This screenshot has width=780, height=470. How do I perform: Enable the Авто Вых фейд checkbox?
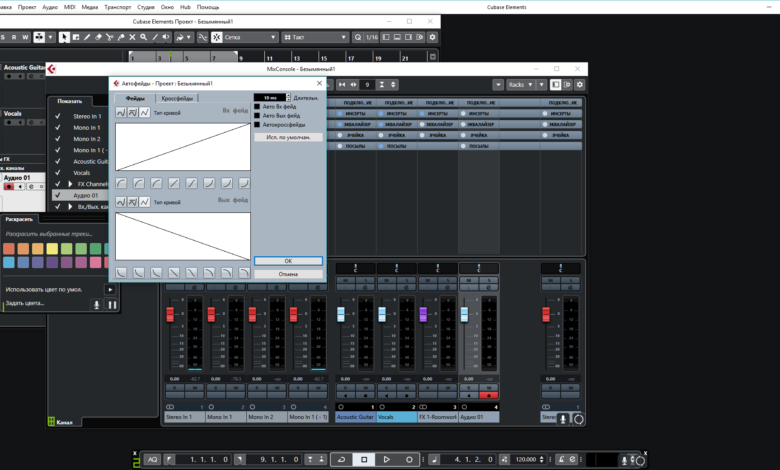click(257, 115)
